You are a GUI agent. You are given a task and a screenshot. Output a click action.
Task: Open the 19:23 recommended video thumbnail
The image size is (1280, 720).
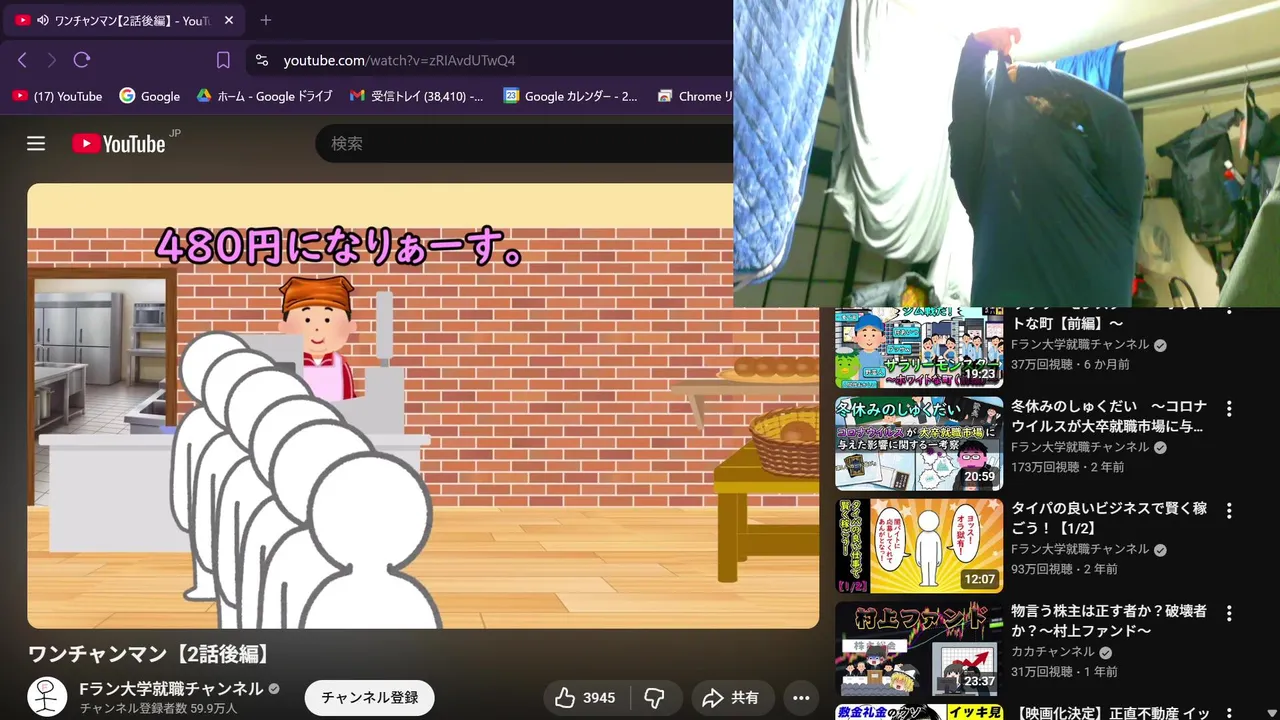(x=919, y=347)
